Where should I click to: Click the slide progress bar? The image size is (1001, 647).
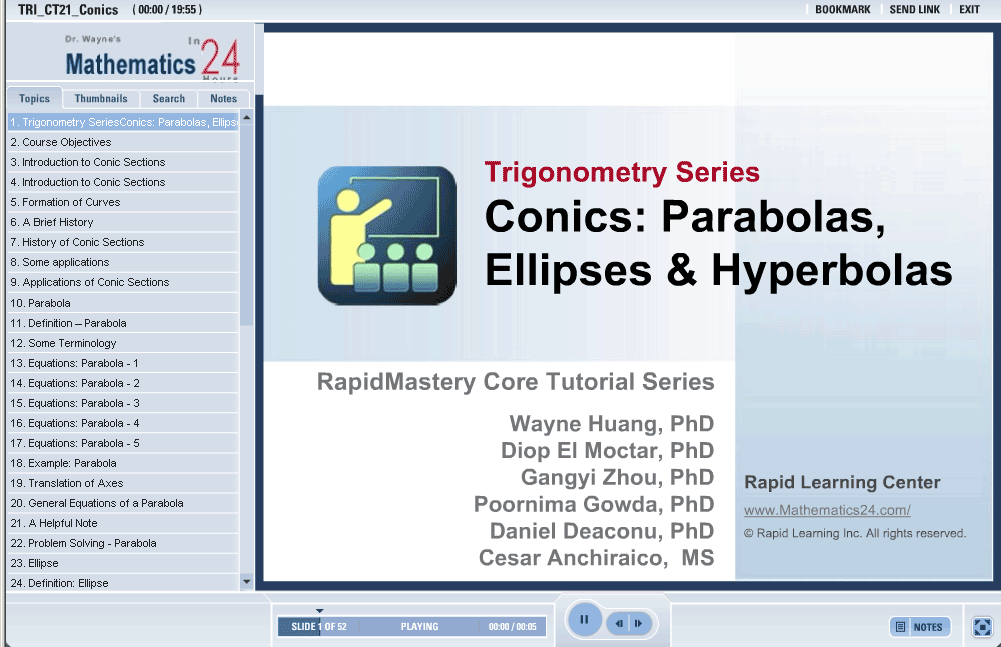click(412, 627)
